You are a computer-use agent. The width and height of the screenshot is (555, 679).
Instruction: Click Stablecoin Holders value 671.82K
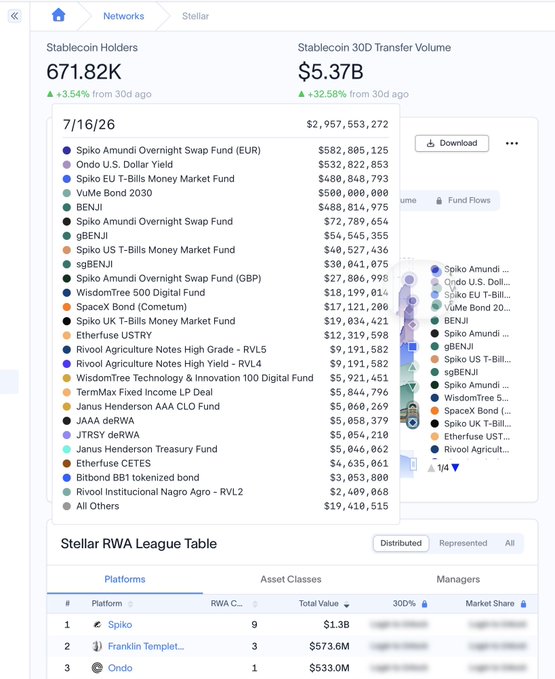84,72
